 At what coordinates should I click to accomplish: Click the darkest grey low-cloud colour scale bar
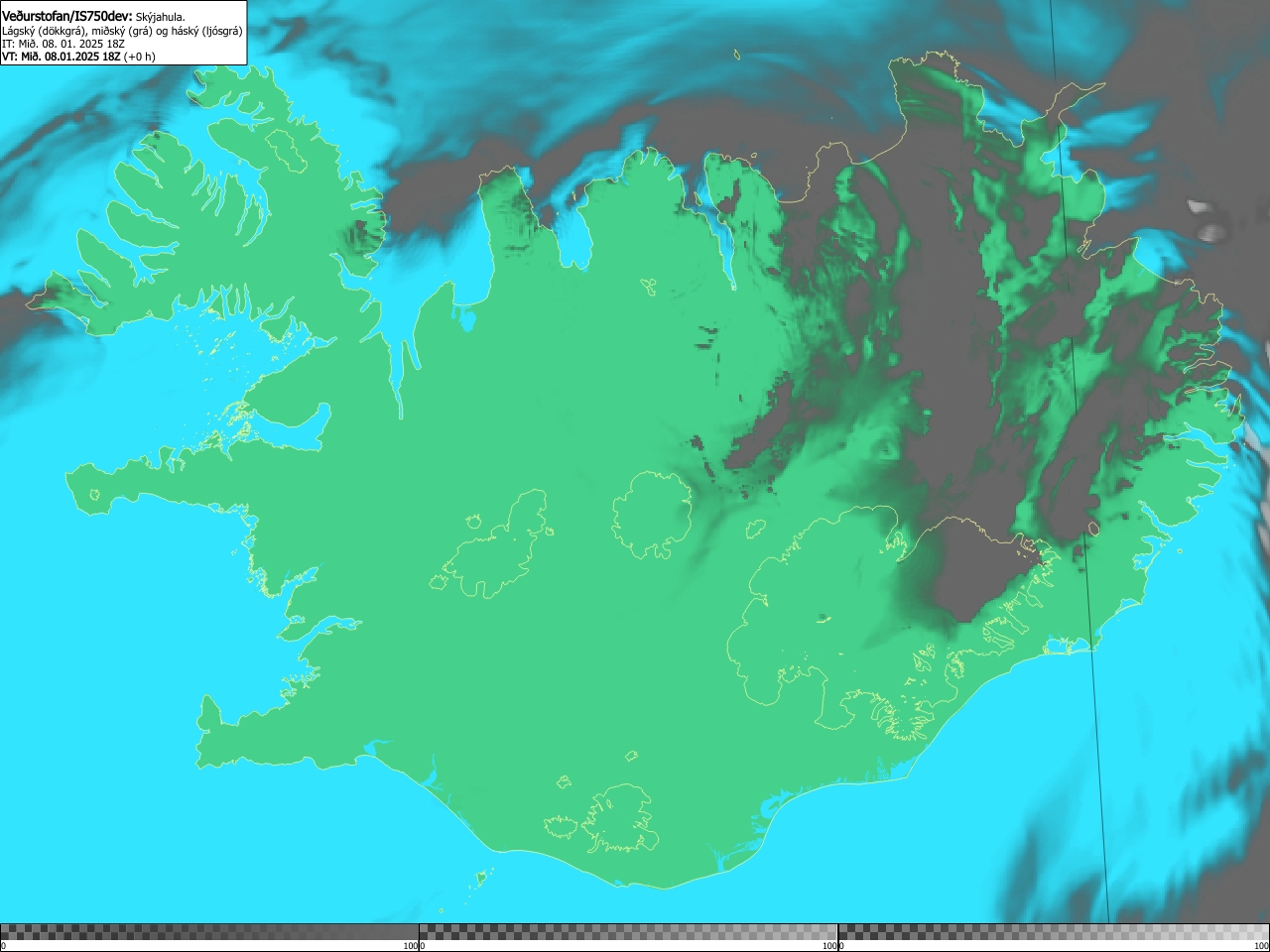coord(209,932)
